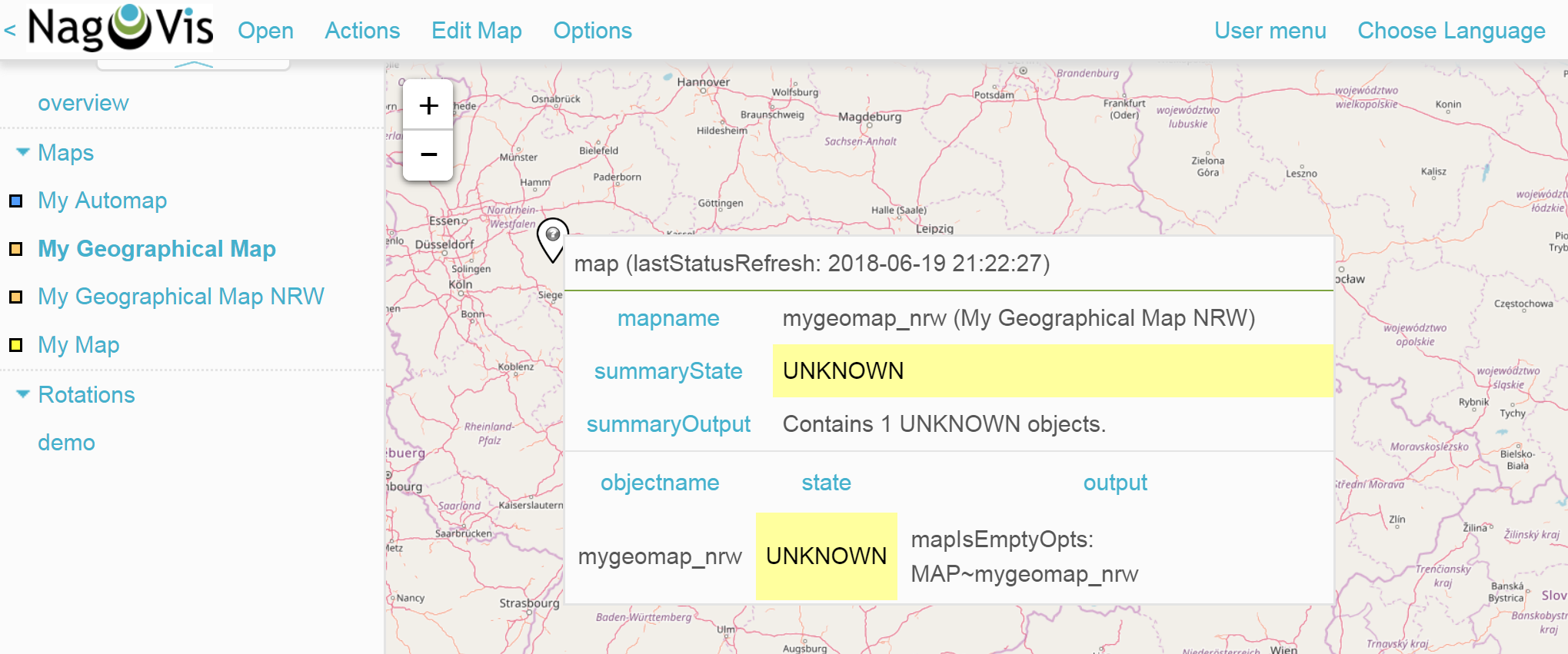
Task: Go to the overview link
Action: point(83,103)
